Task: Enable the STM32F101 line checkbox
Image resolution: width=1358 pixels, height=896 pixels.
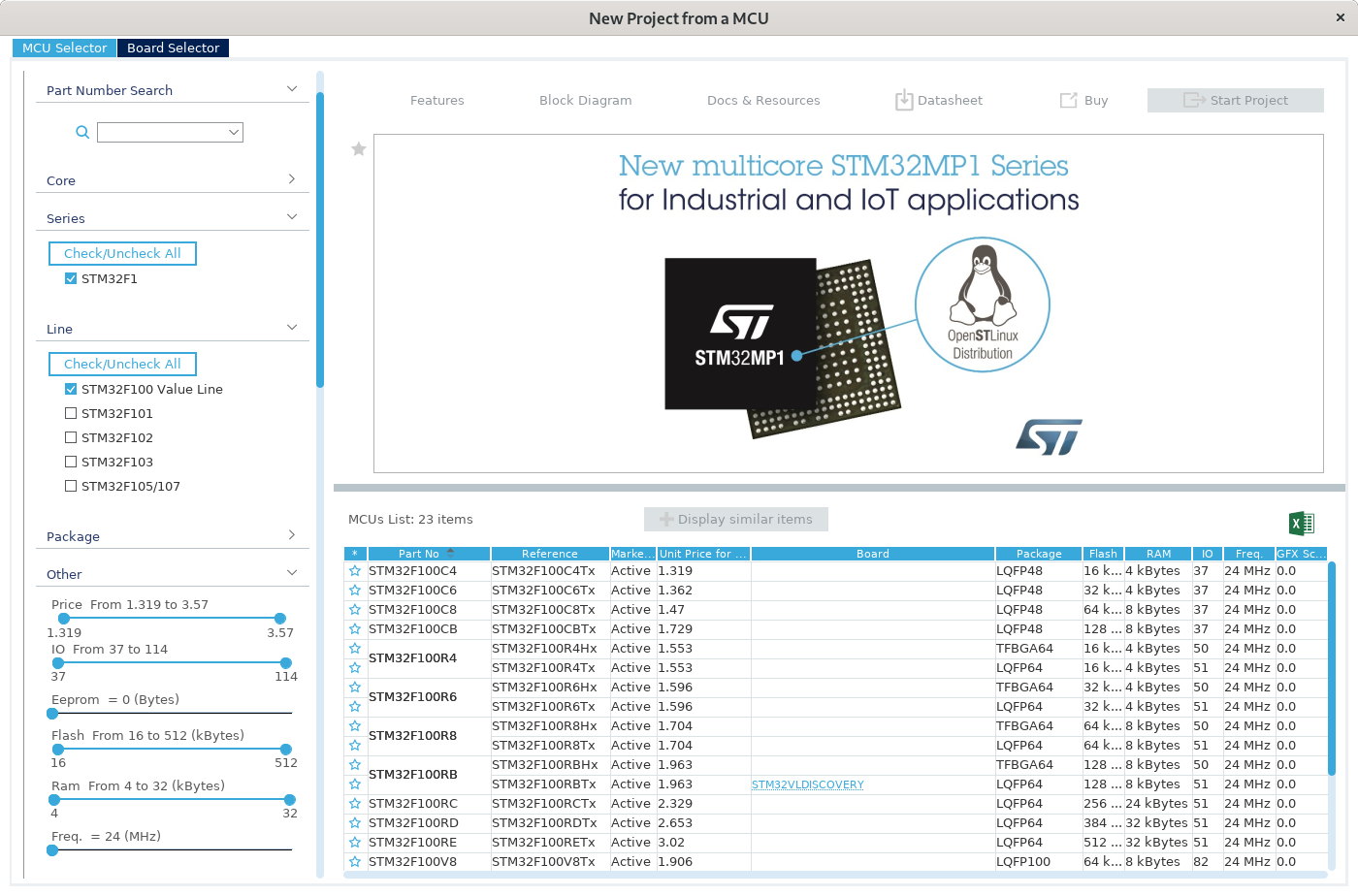Action: [x=71, y=413]
